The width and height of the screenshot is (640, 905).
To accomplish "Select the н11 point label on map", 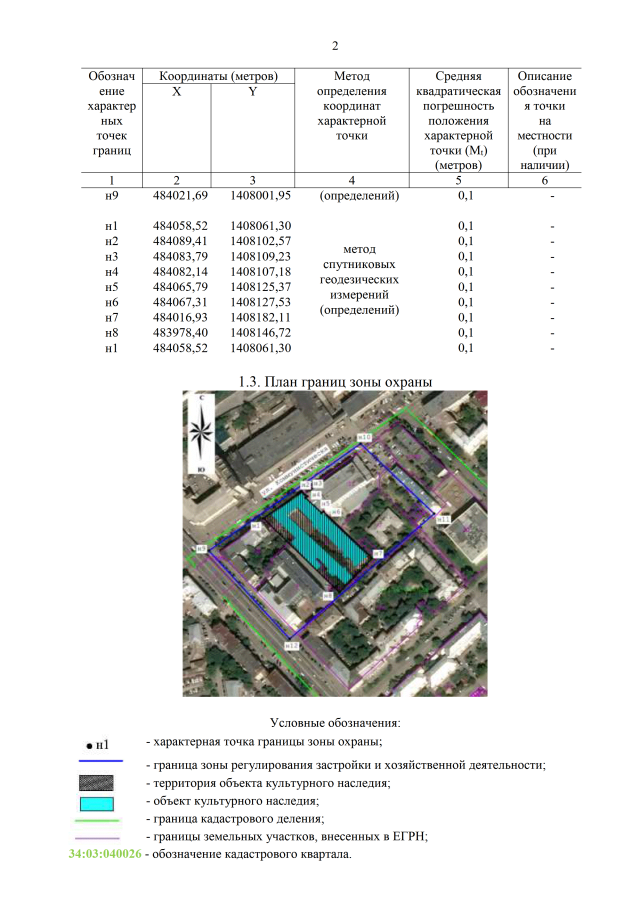I will 444,518.
